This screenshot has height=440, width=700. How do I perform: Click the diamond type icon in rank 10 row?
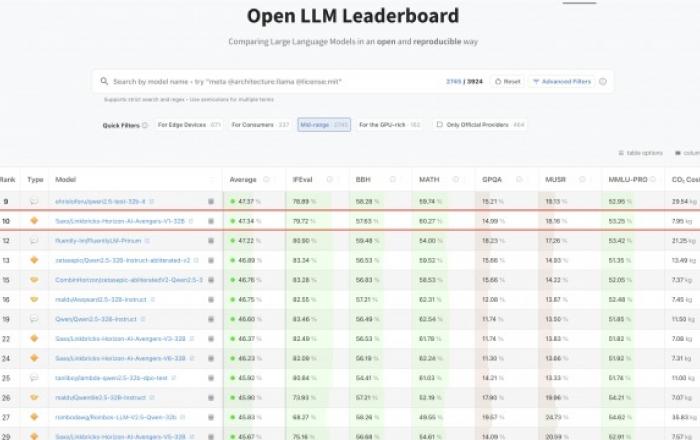(x=34, y=220)
